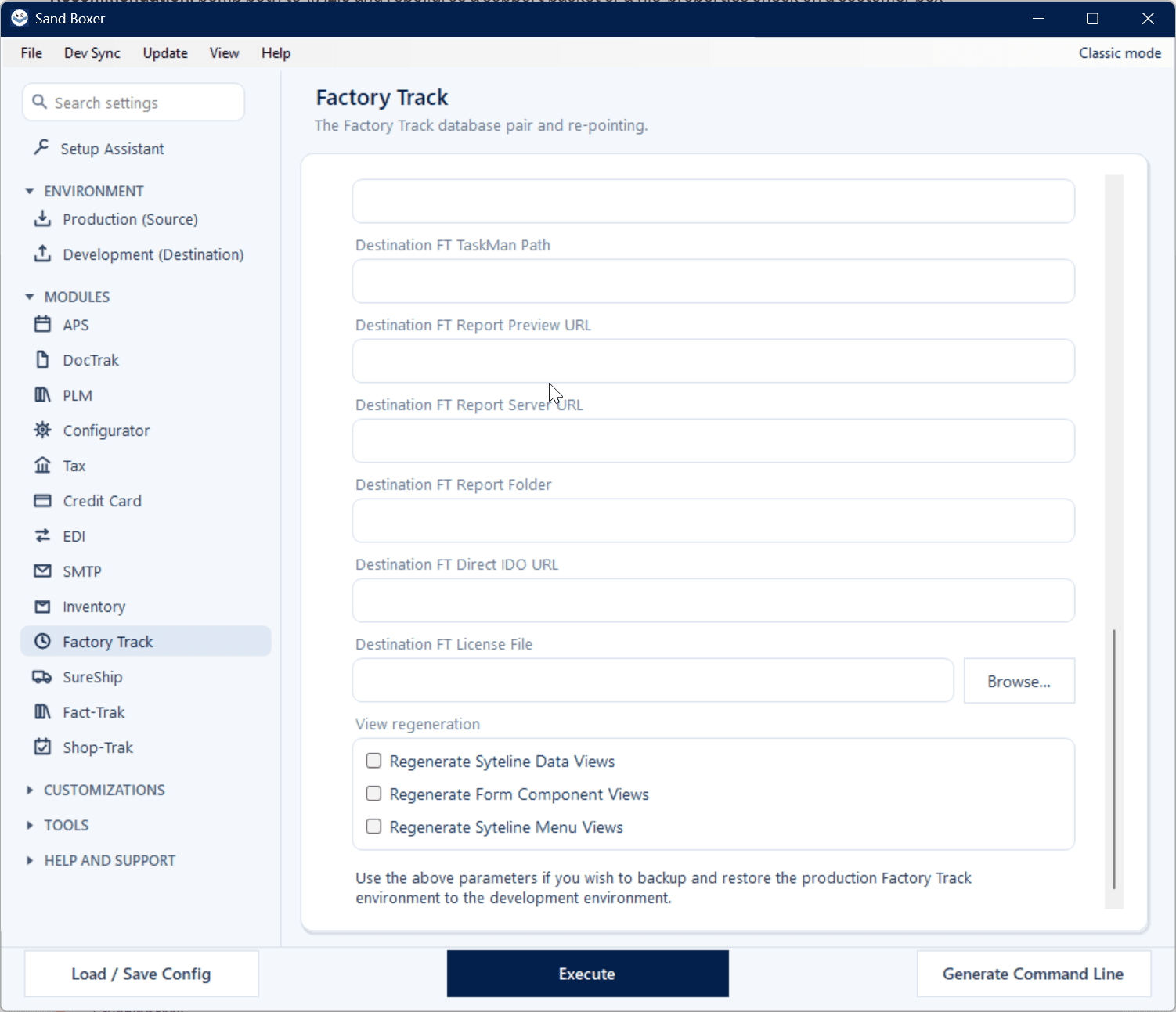Open Shop-Trak checklist icon

coord(43,747)
